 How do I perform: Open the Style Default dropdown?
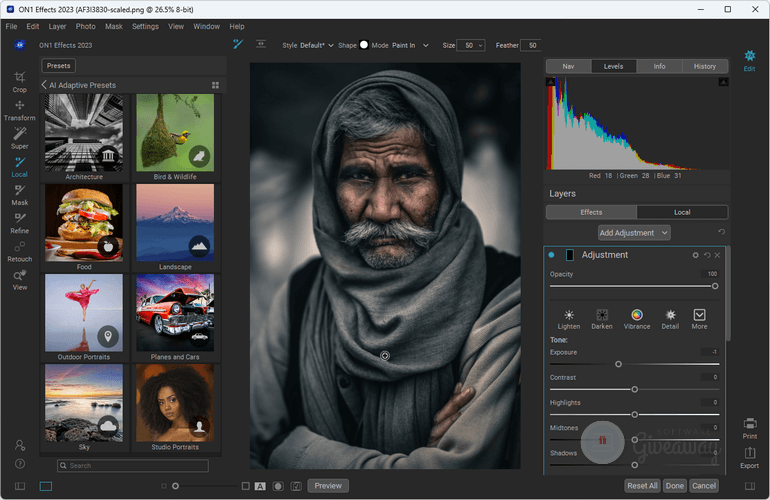[317, 45]
